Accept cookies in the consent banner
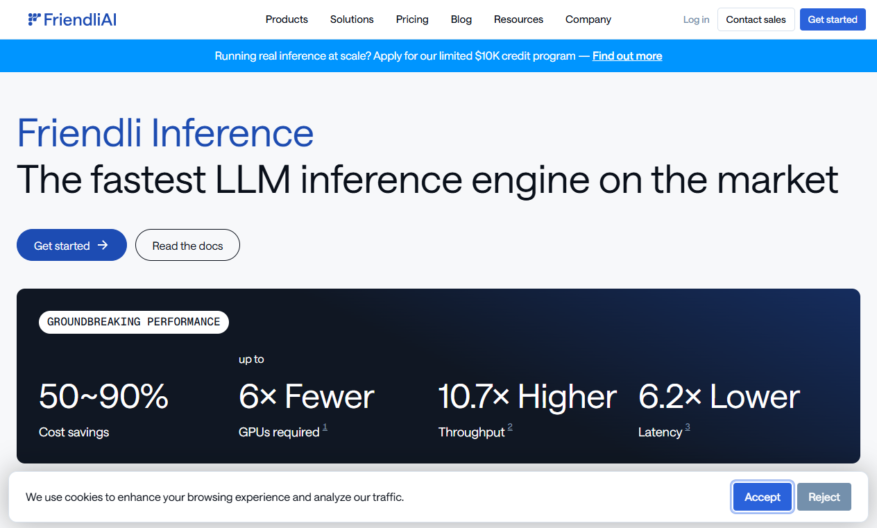Image resolution: width=877 pixels, height=528 pixels. [x=762, y=497]
